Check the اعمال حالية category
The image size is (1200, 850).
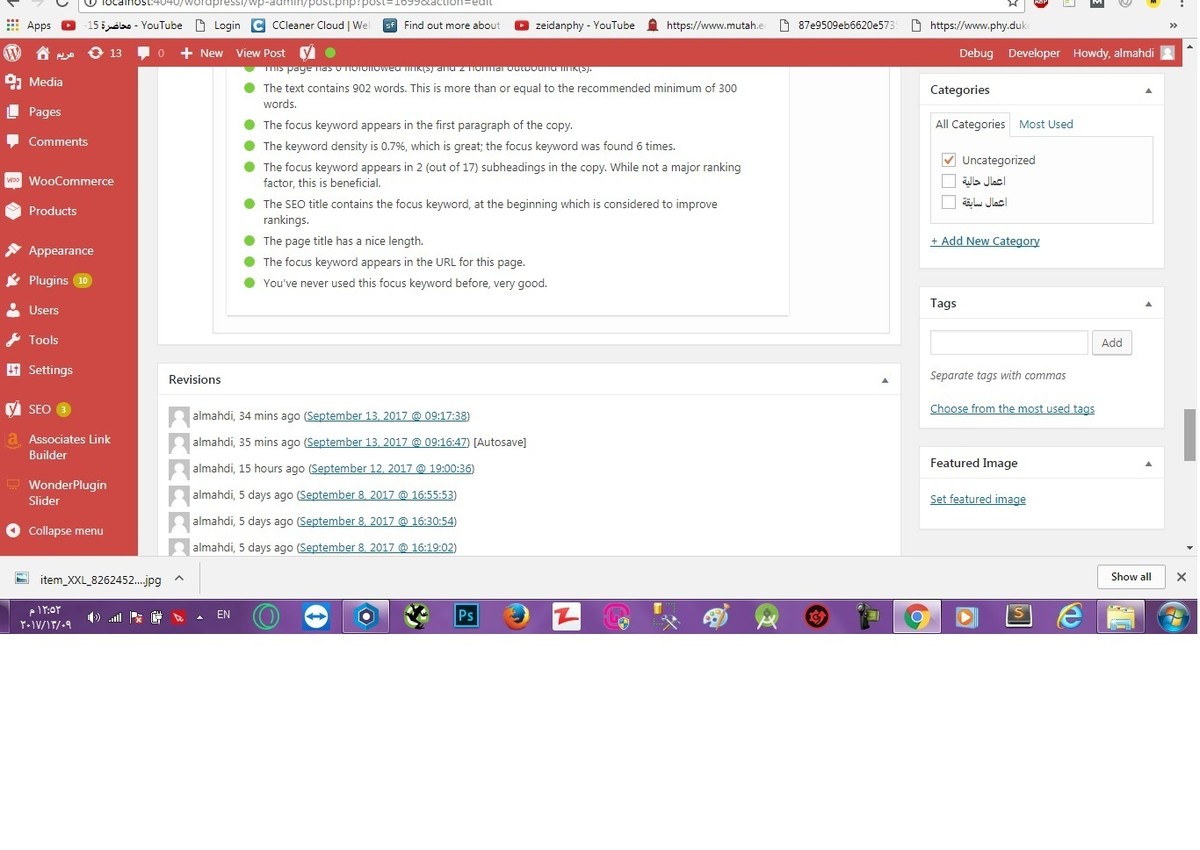click(949, 181)
